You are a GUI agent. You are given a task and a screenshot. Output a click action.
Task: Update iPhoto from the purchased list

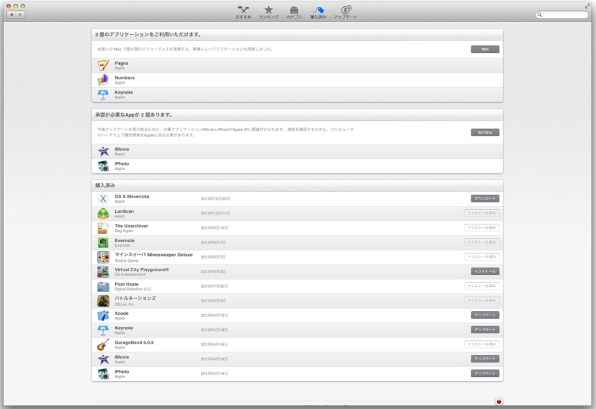(485, 373)
